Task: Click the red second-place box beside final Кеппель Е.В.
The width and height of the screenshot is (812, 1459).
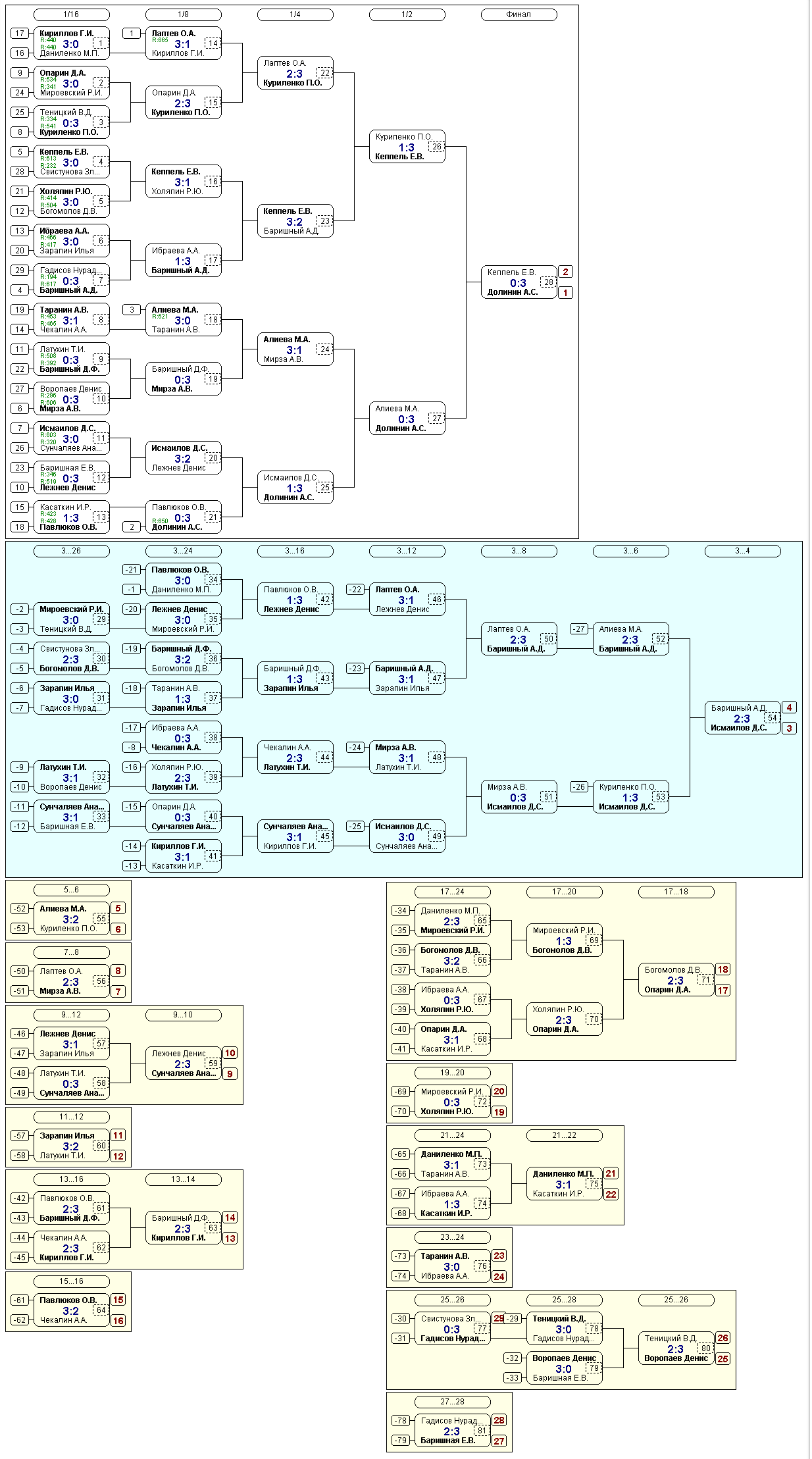Action: coord(565,272)
